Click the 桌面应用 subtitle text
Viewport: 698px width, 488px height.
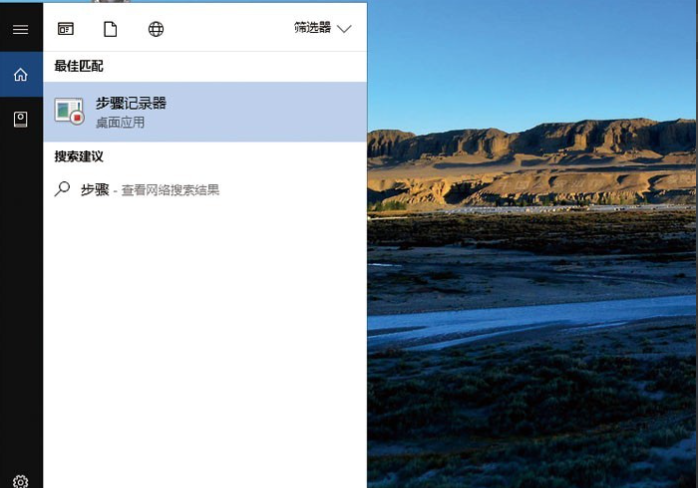click(120, 122)
